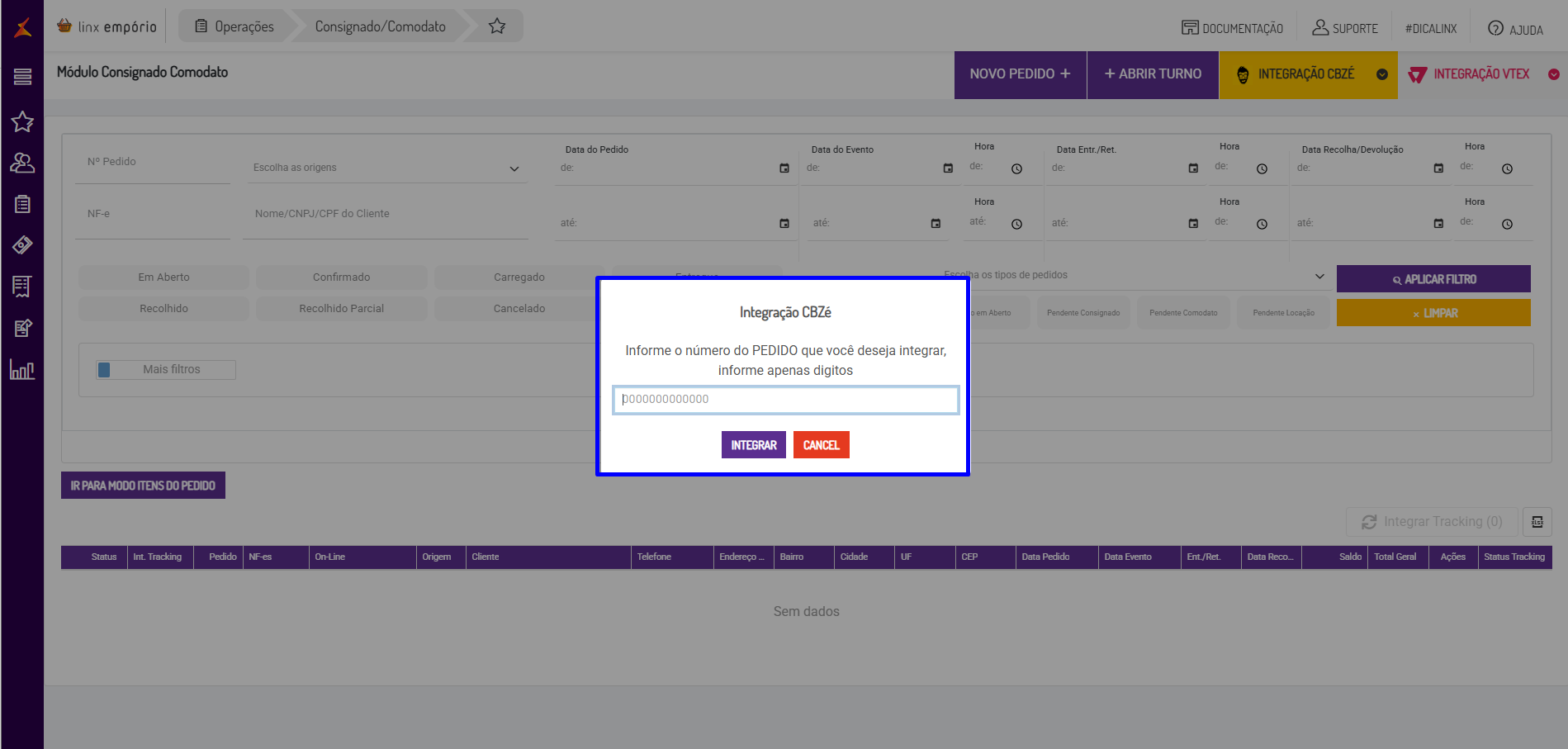Click the + Abrir Turno button

(1153, 74)
